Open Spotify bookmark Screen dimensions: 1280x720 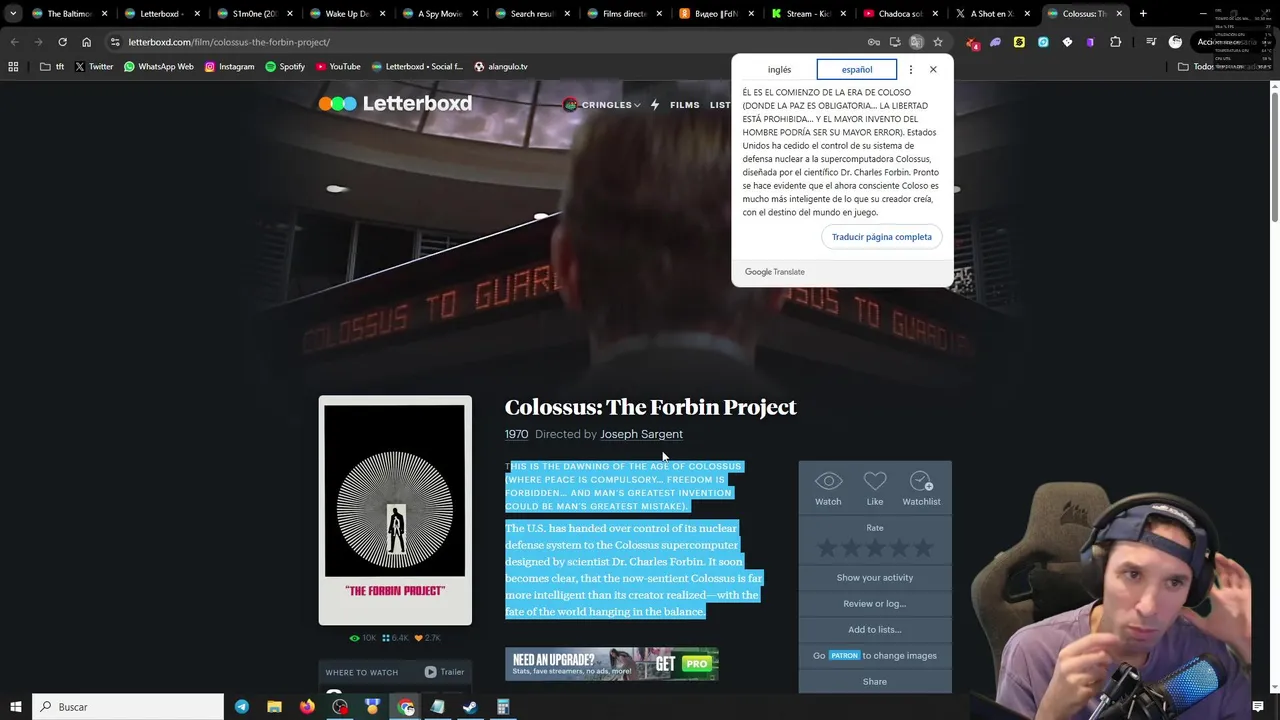[285, 66]
